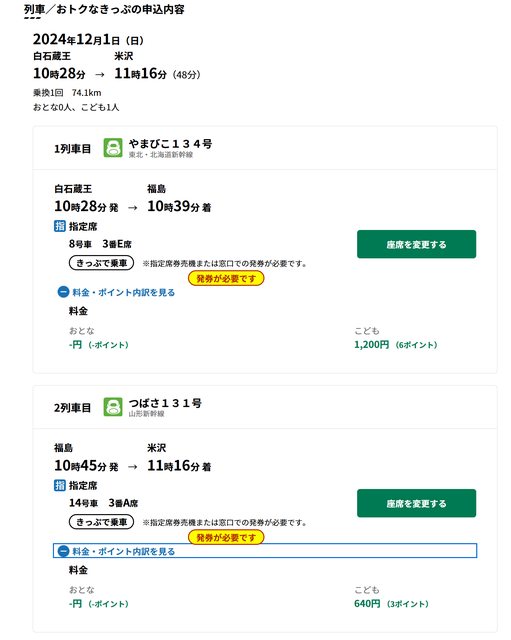The height and width of the screenshot is (640, 511).
Task: Click the green train icon for つばさ131号
Action: [x=113, y=407]
